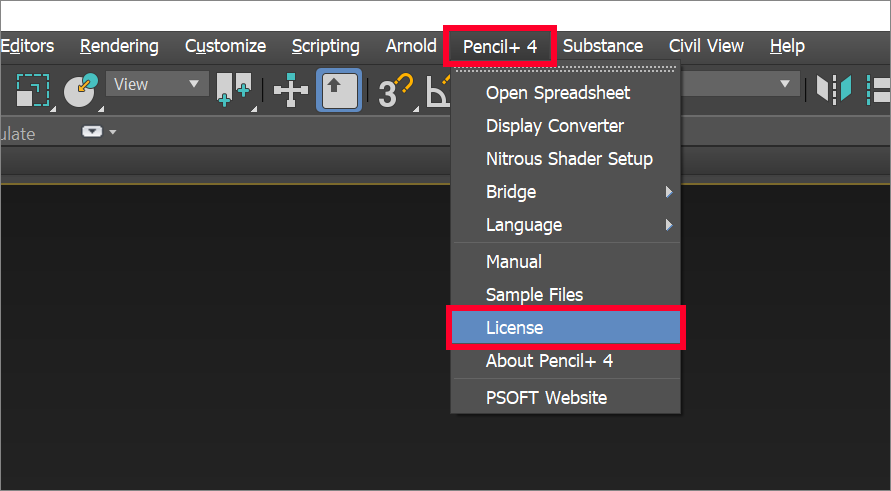Click the Pencil+ 4 menu
The image size is (891, 491).
click(500, 47)
